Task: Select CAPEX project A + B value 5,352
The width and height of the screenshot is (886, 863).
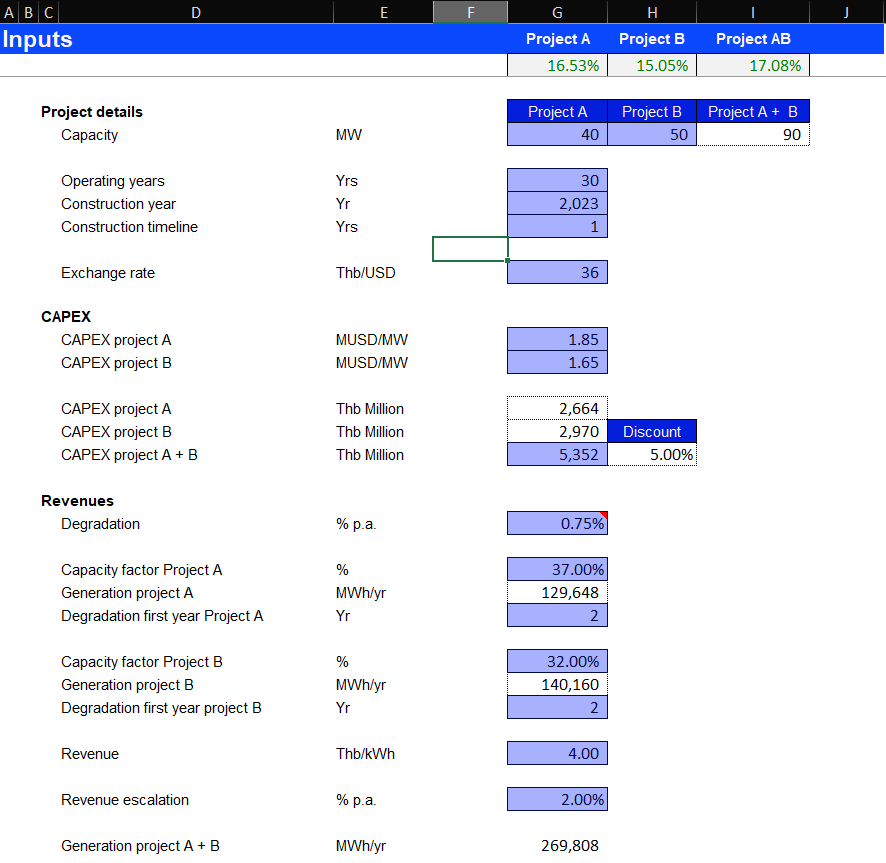Action: [x=557, y=455]
